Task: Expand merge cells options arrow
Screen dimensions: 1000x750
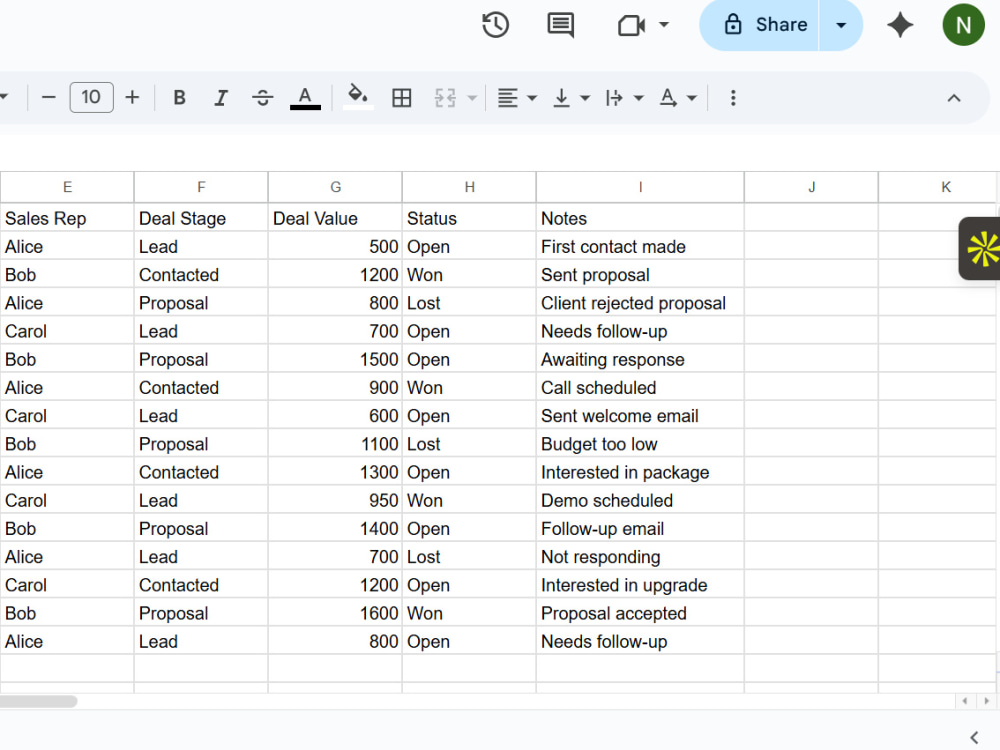Action: click(x=472, y=98)
